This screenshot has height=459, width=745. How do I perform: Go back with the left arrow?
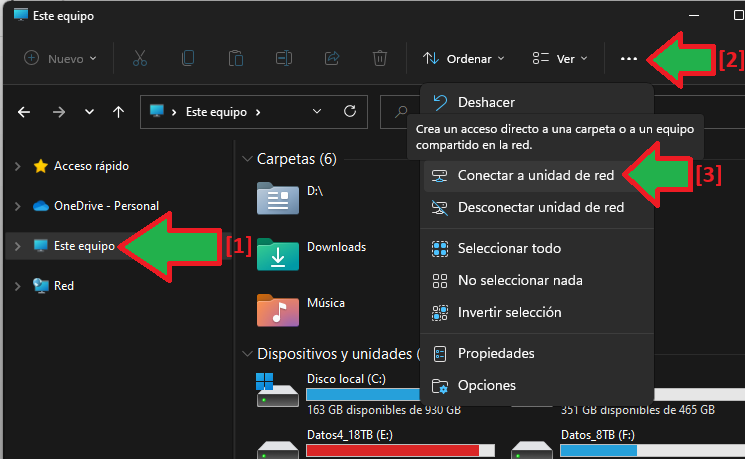click(24, 112)
